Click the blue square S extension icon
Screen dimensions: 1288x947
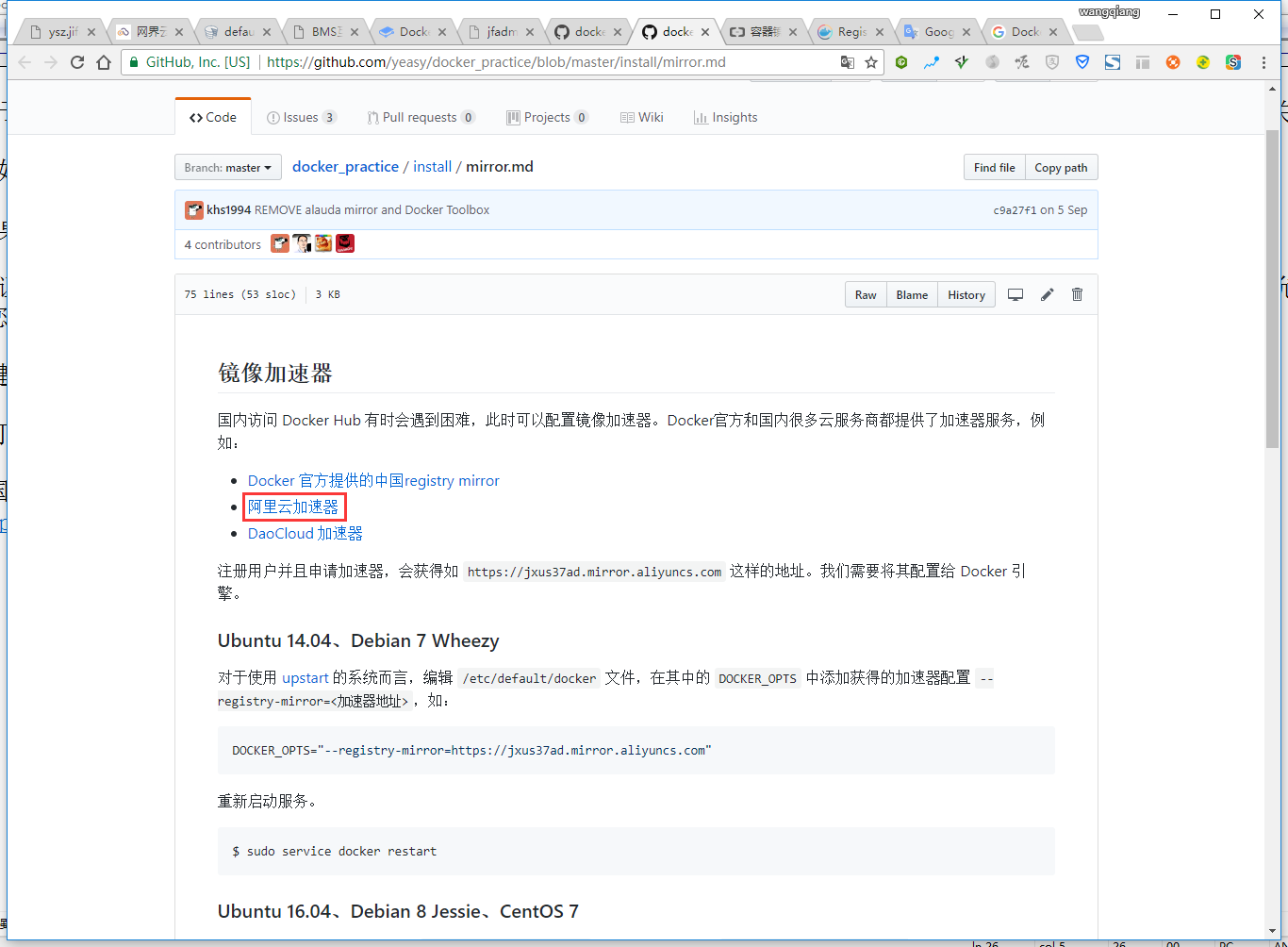coord(1113,62)
